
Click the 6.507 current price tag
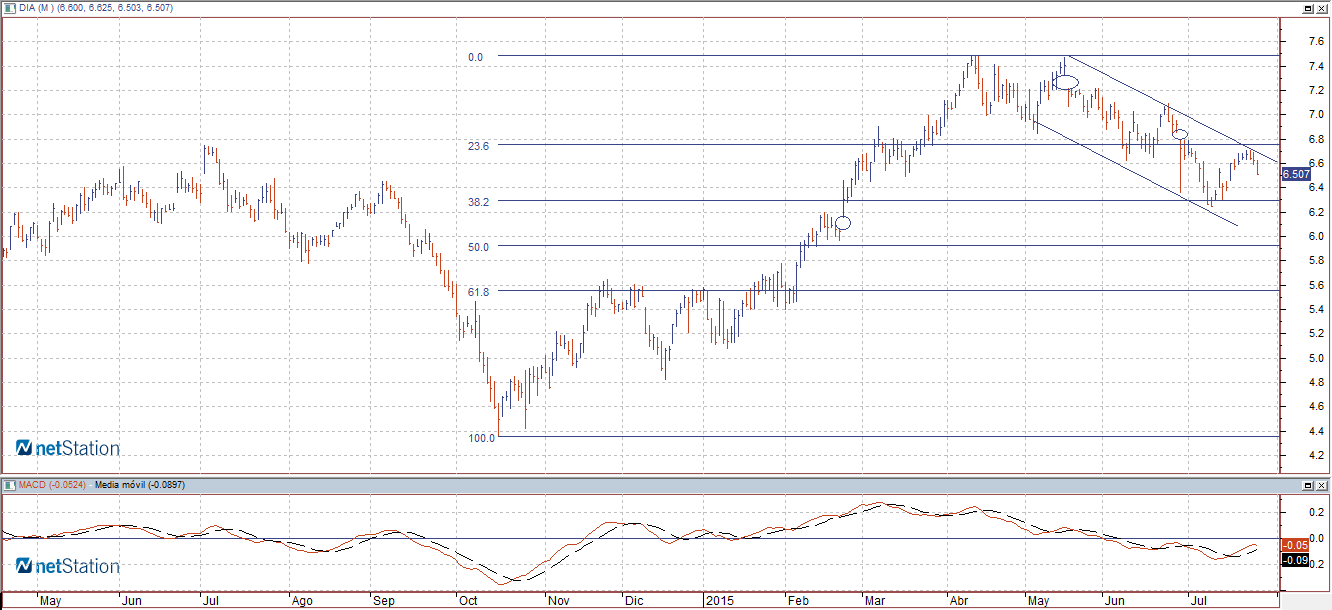[x=1296, y=174]
